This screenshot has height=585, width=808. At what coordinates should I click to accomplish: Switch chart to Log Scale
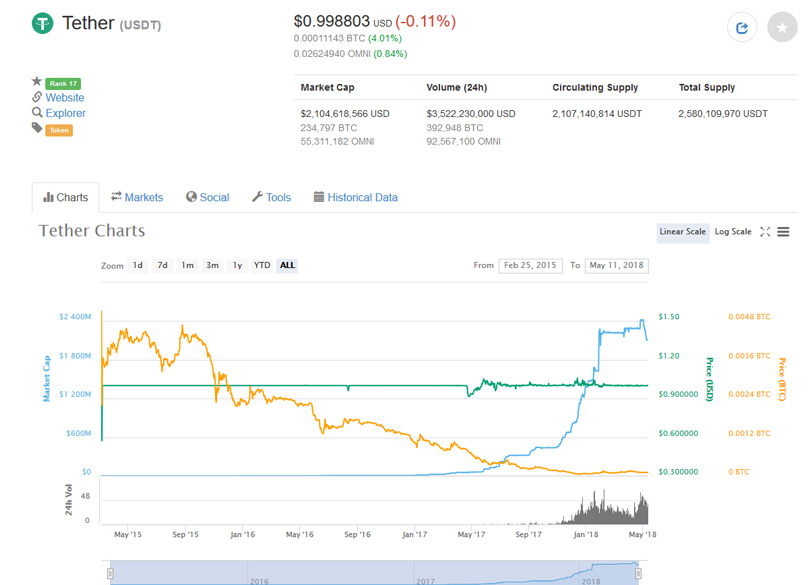tap(733, 232)
